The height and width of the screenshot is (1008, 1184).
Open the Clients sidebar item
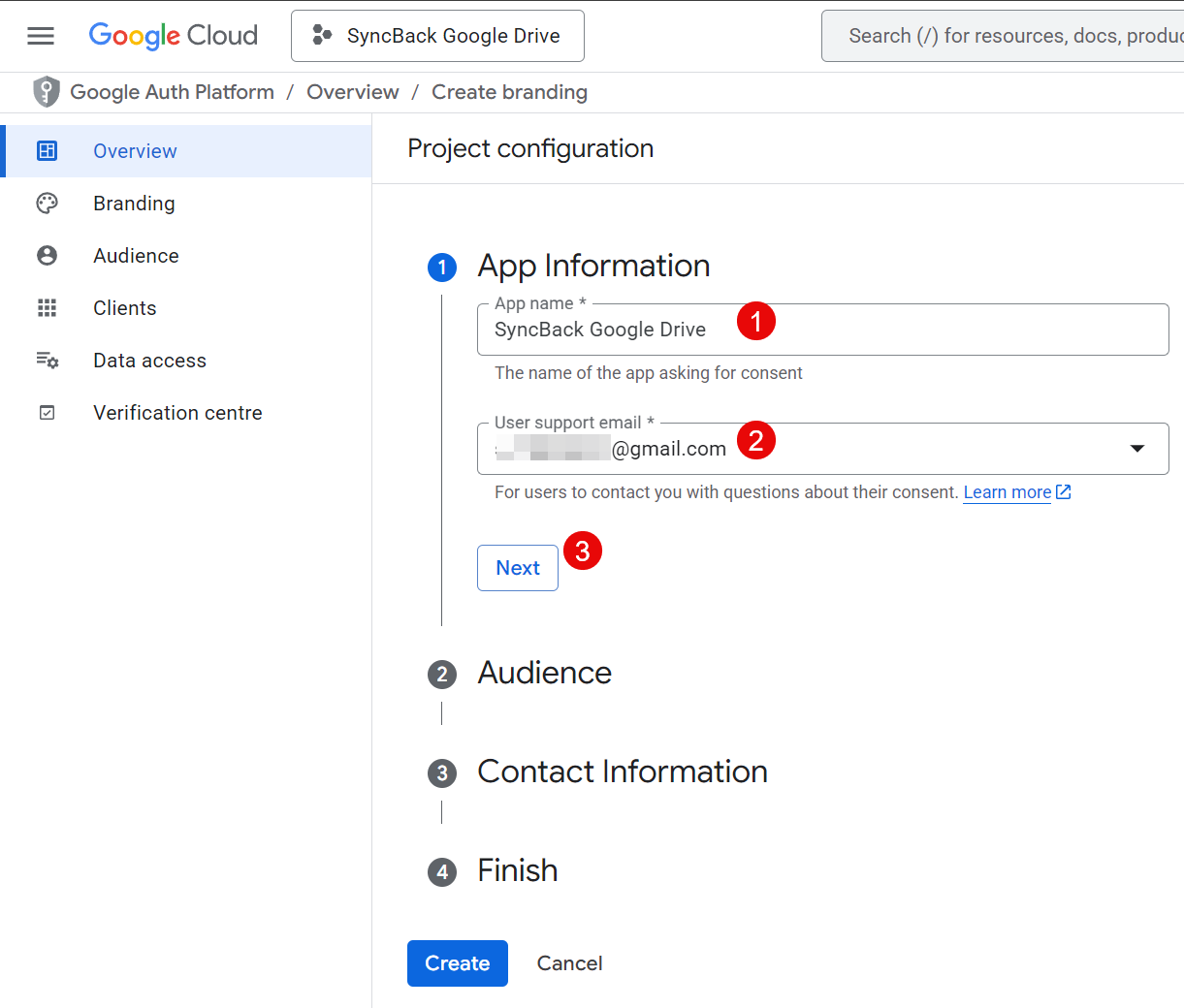point(186,308)
